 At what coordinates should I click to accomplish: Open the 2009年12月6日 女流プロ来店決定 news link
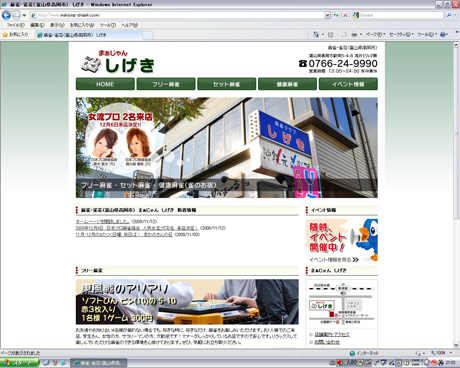(x=137, y=228)
